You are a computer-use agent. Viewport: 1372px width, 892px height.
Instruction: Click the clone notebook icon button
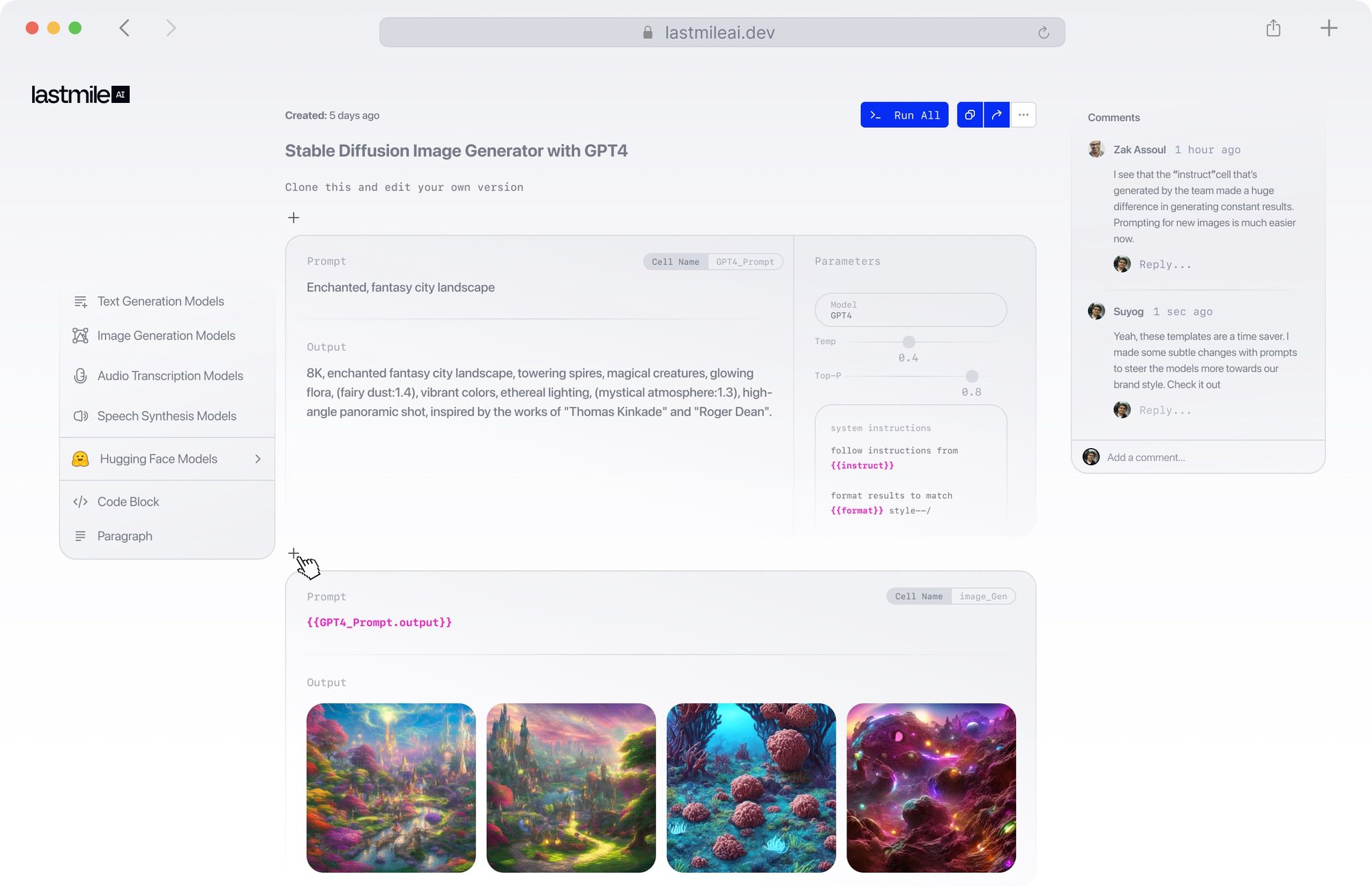[969, 115]
